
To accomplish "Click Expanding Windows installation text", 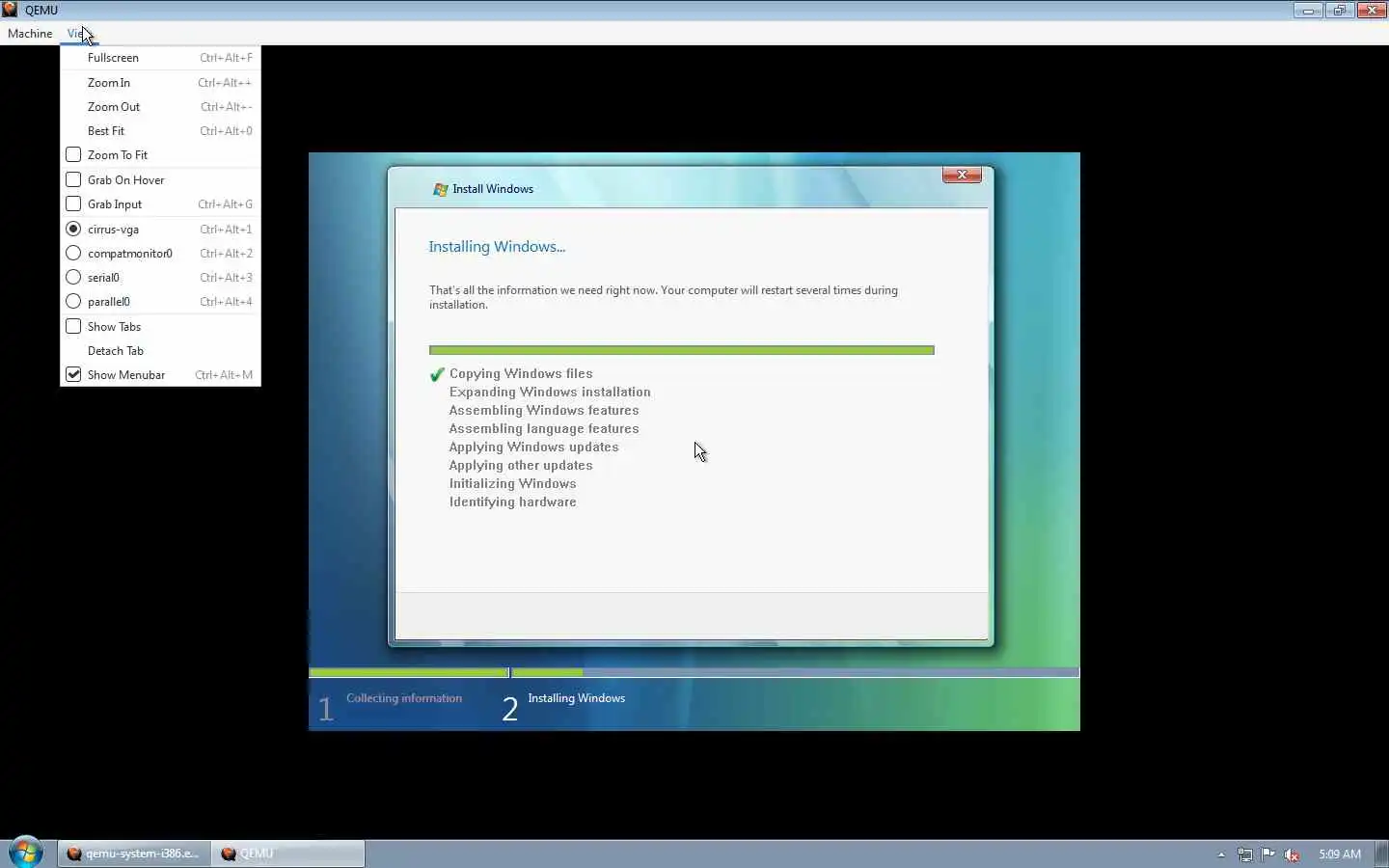I will coord(550,393).
